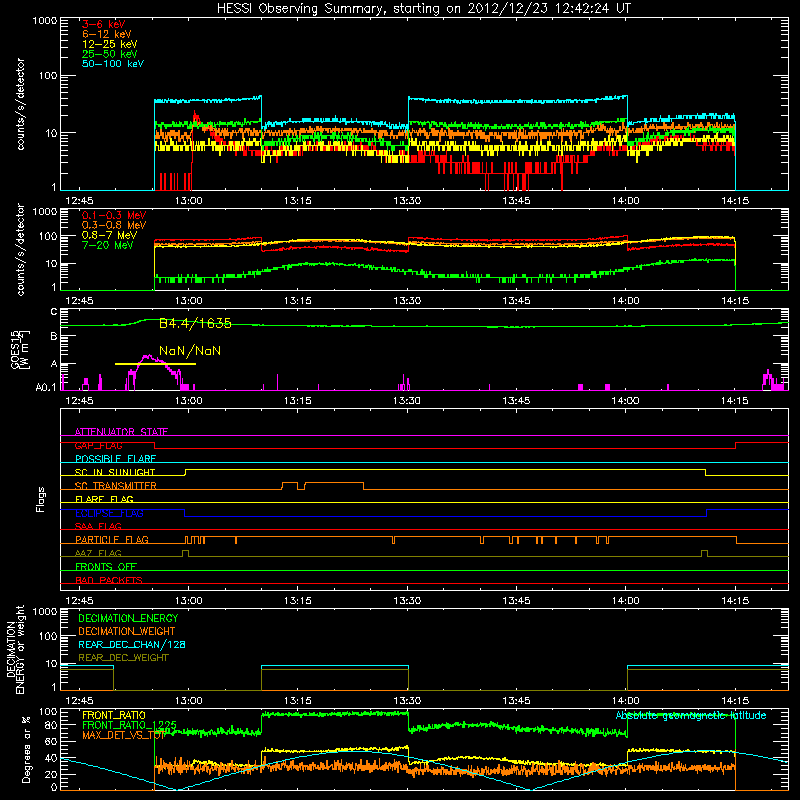800x800 pixels.
Task: Select the 3-6 keV legend label
Action: [x=104, y=24]
